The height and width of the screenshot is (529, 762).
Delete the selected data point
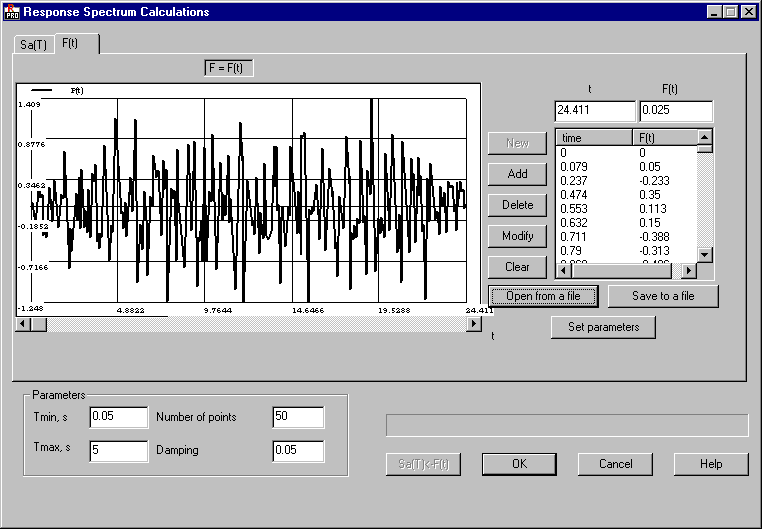tap(518, 205)
